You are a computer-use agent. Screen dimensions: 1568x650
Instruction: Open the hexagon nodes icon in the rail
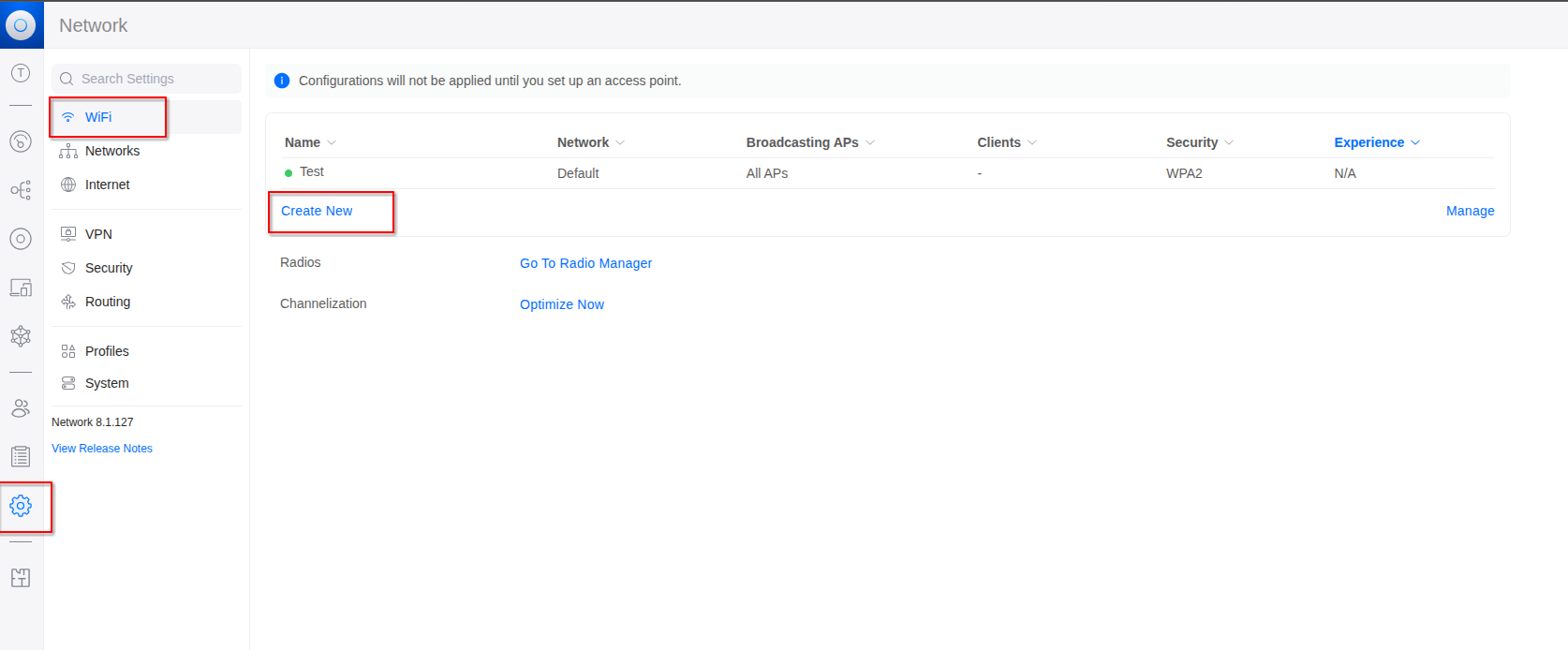coord(21,336)
